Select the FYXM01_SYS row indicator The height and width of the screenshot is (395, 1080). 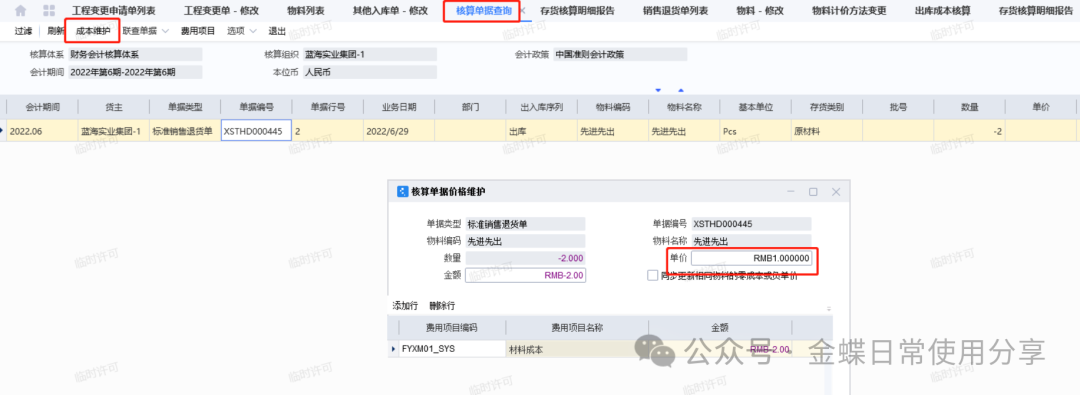click(393, 350)
